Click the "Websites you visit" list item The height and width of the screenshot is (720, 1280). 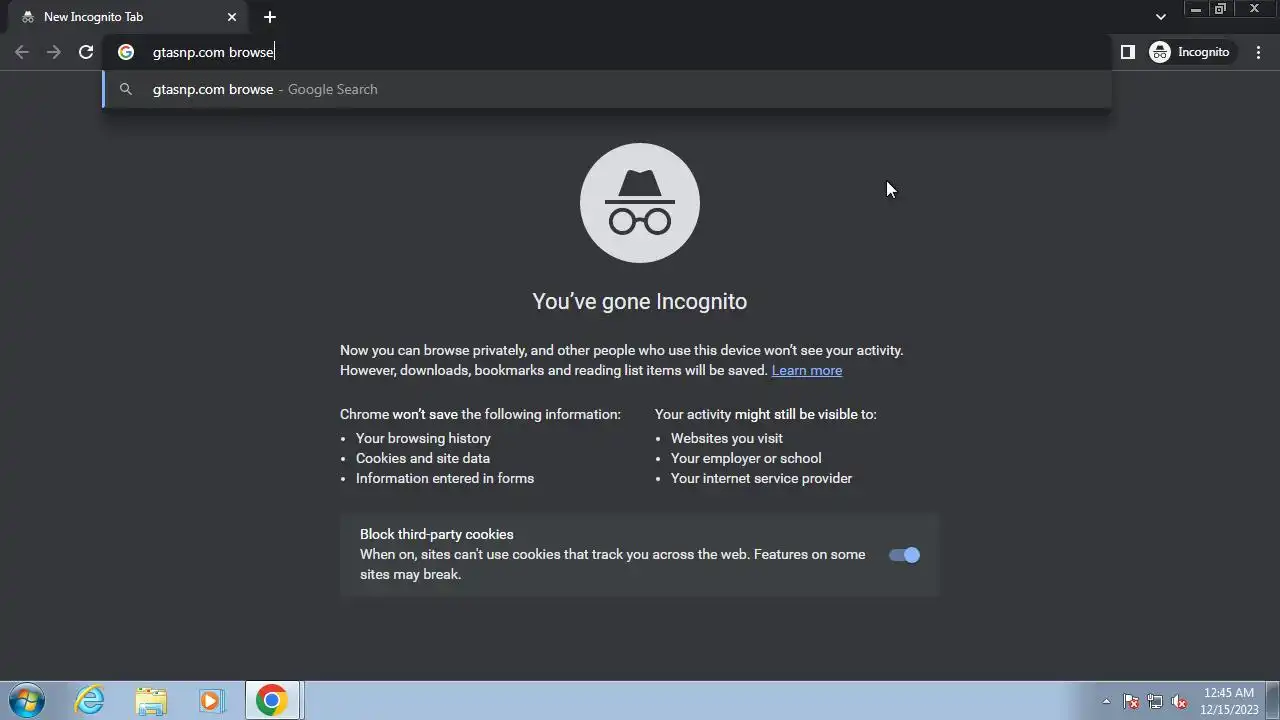coord(727,438)
